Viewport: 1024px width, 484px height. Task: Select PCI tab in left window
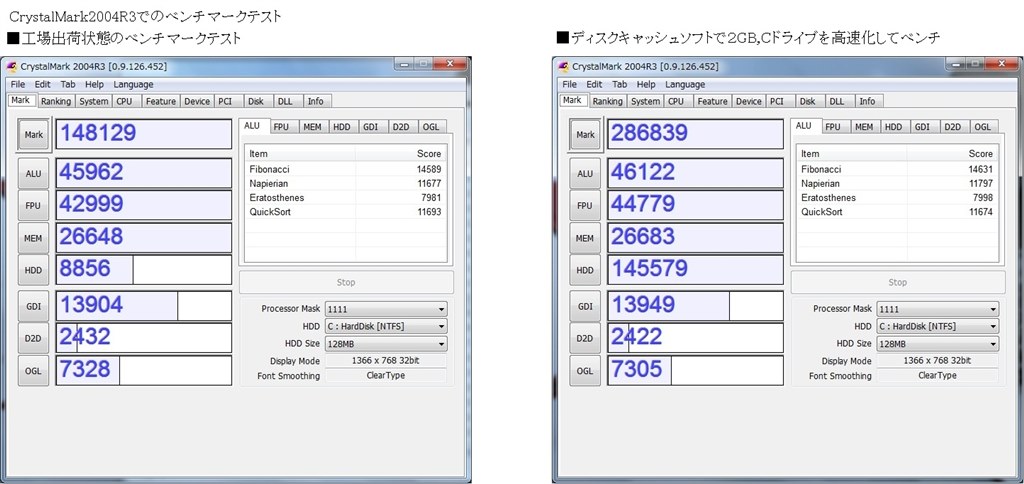(225, 101)
